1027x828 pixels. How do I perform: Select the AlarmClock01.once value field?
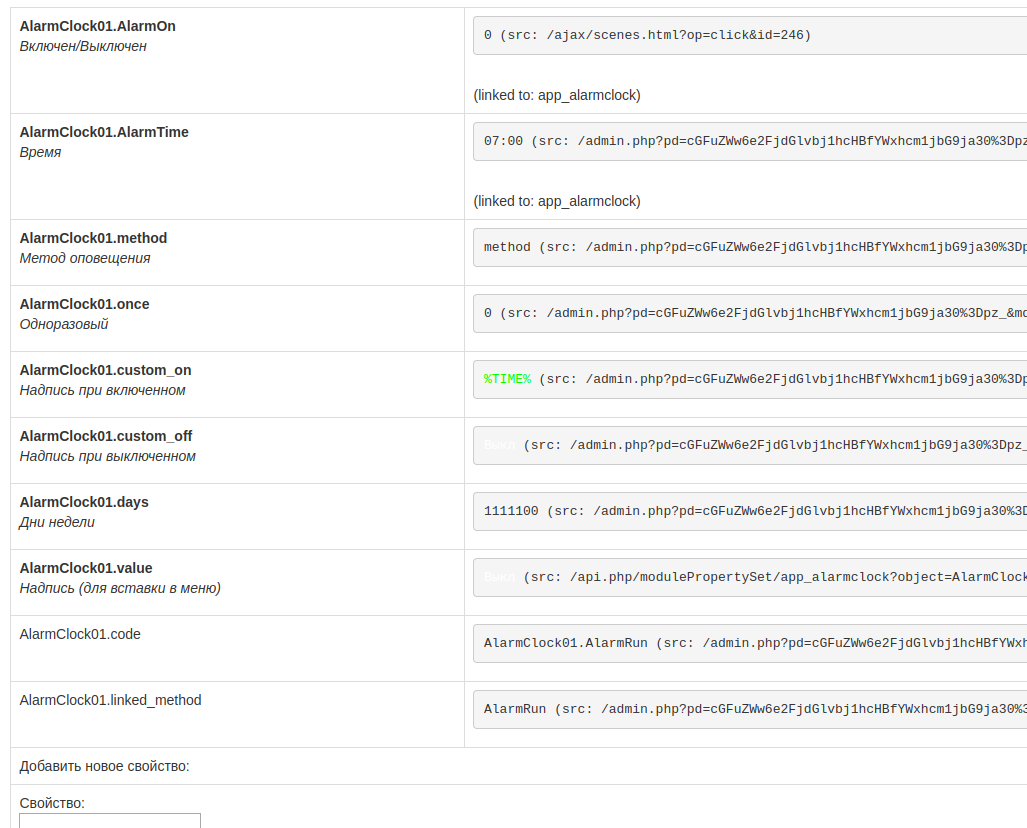[750, 313]
